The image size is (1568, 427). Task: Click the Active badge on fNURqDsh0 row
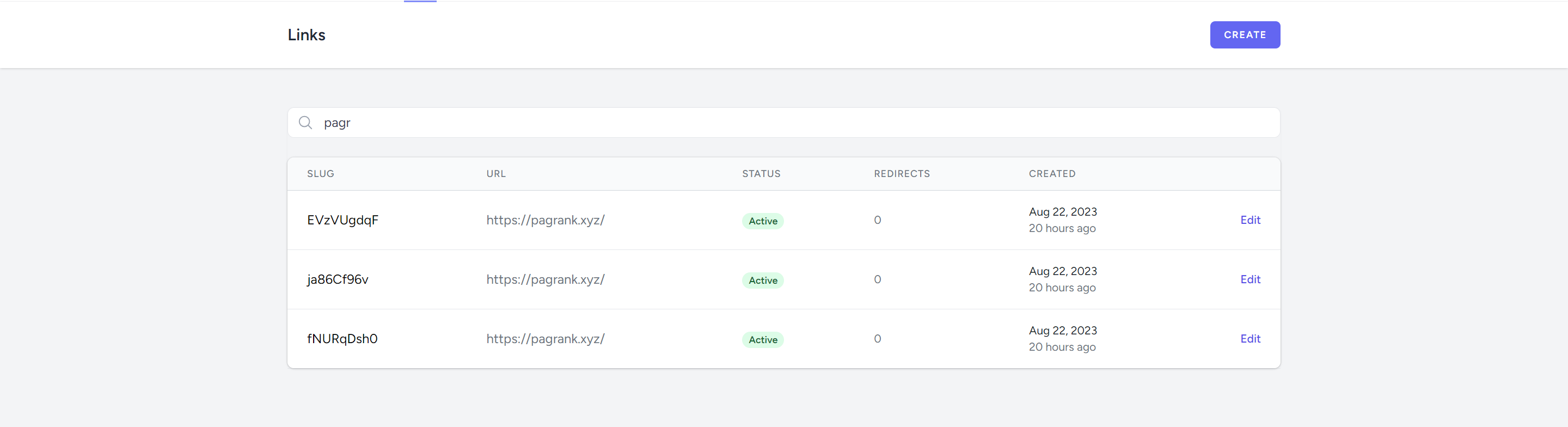tap(762, 339)
